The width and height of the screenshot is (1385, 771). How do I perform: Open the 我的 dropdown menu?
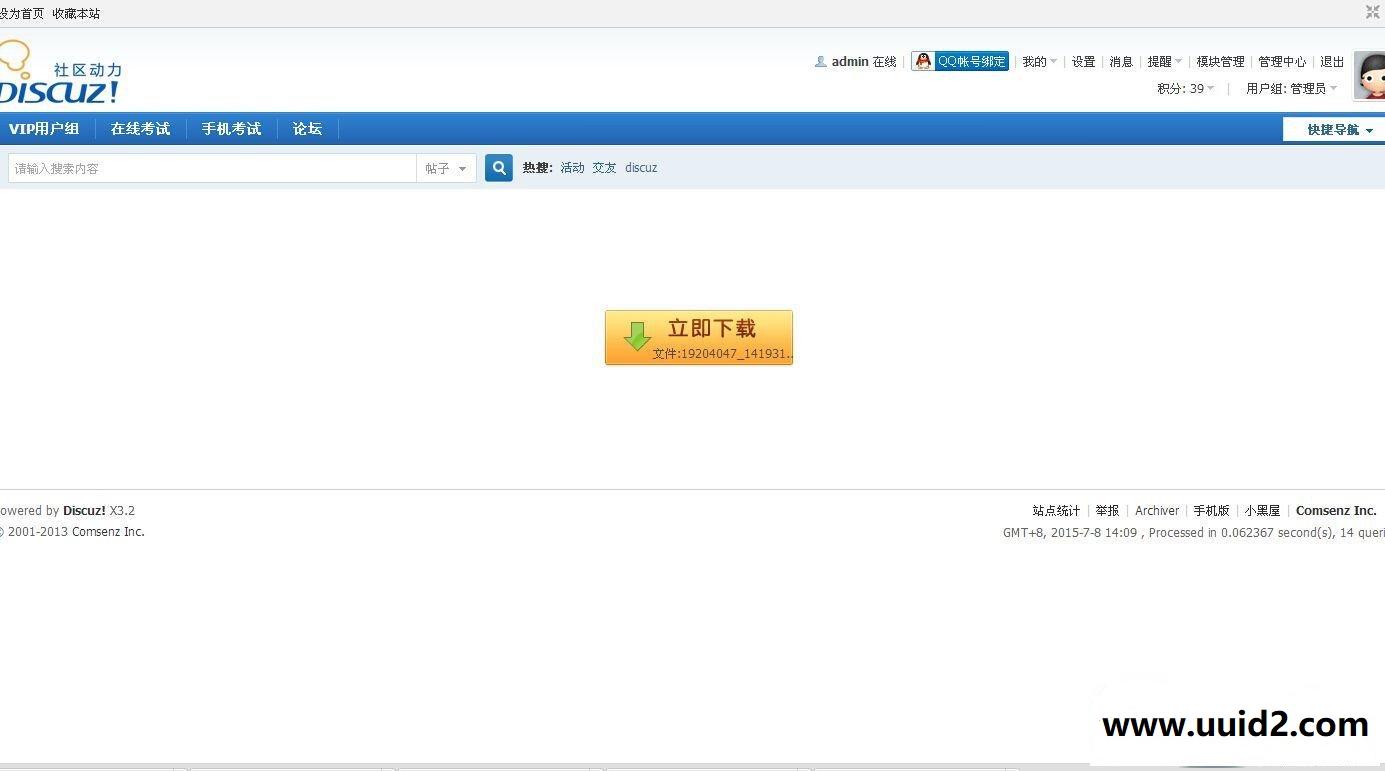point(1038,61)
